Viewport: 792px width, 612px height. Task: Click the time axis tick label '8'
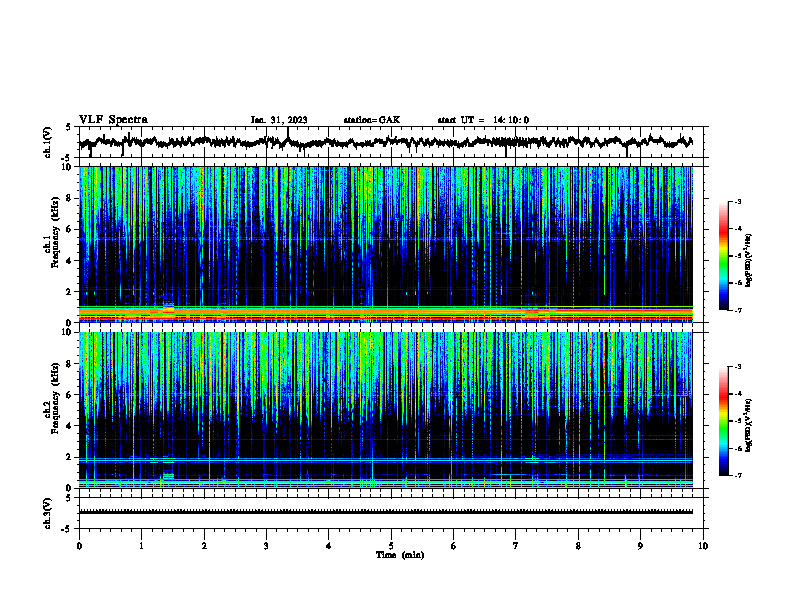coord(578,546)
